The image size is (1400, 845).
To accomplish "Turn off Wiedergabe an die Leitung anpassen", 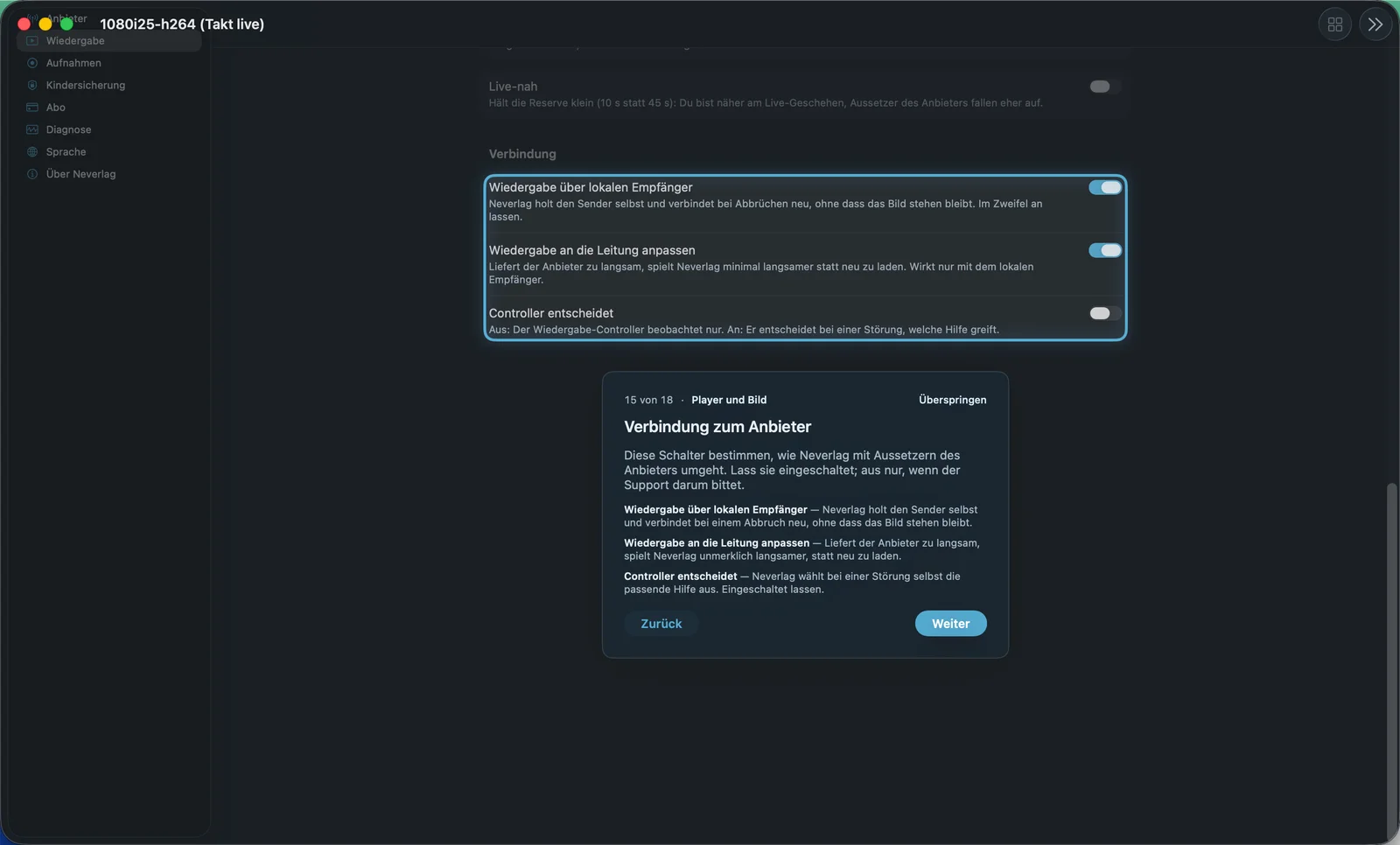I will pos(1104,250).
